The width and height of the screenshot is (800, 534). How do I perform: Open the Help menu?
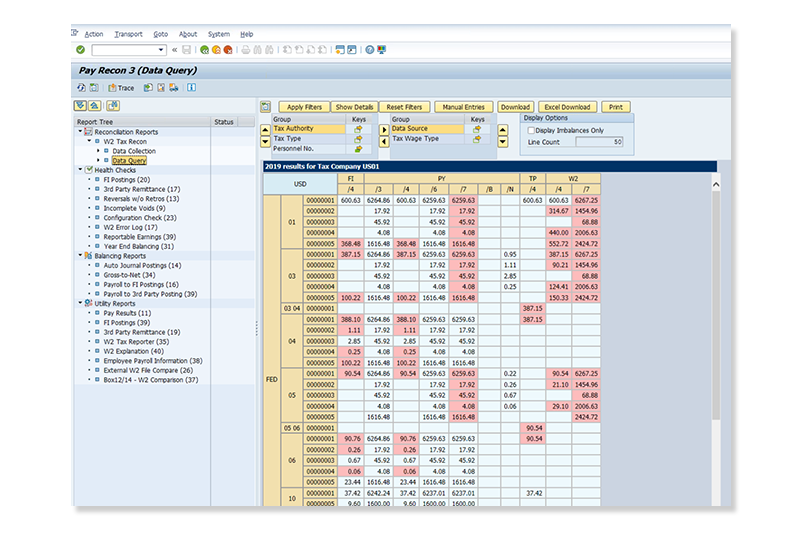246,34
